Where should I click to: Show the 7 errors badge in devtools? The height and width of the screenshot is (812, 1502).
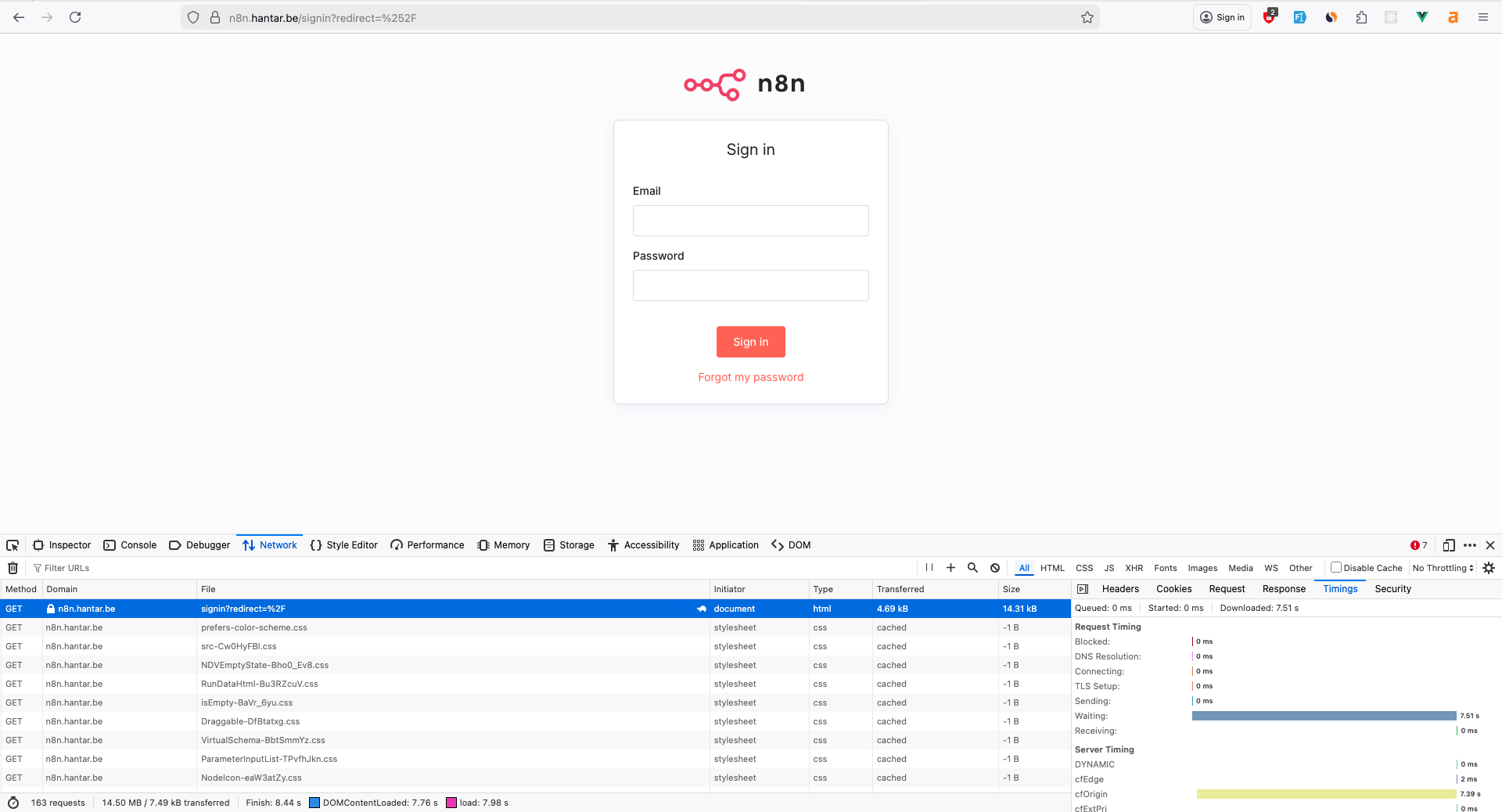tap(1419, 545)
